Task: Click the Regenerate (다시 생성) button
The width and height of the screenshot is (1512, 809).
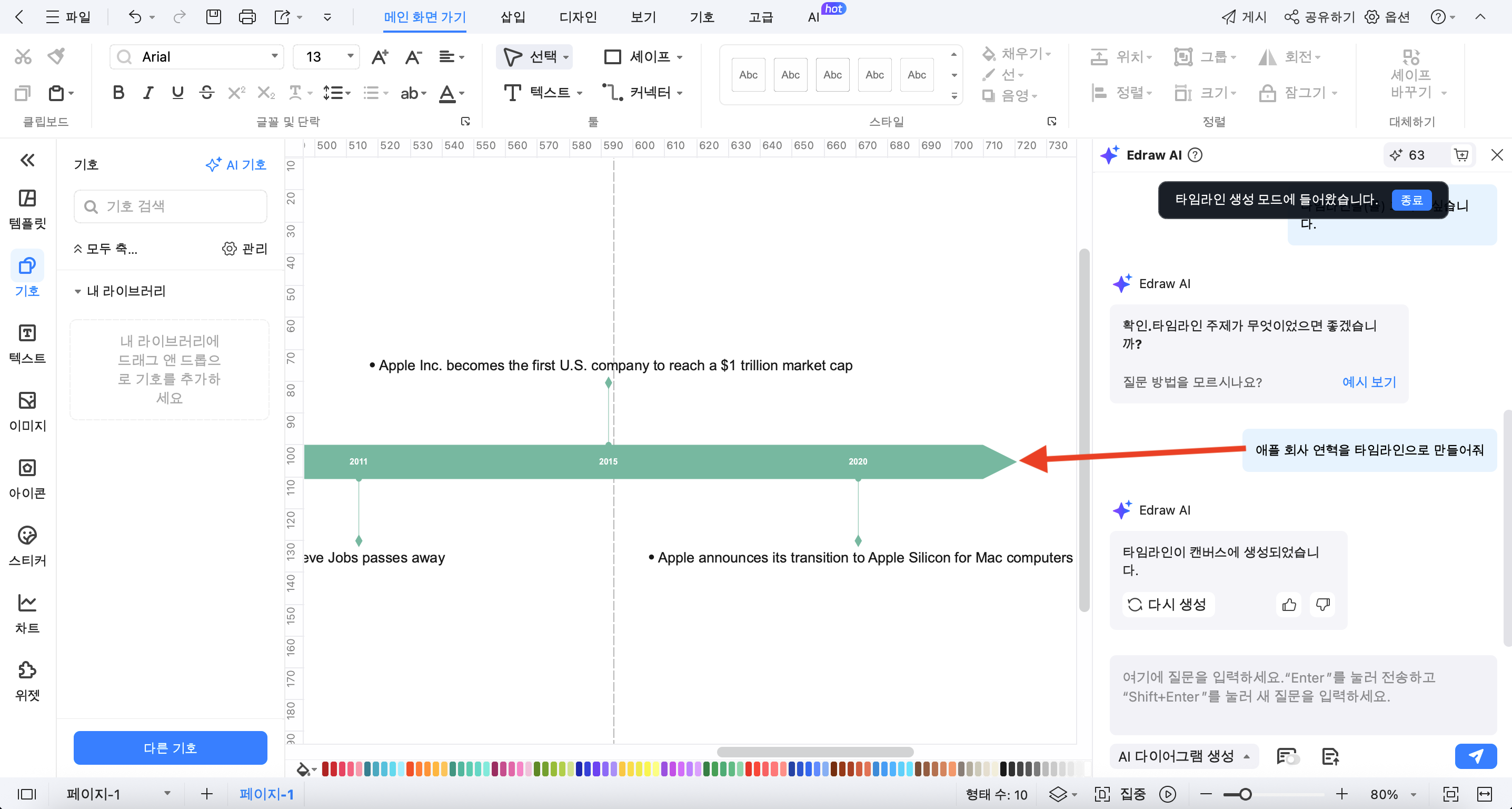Action: tap(1168, 604)
